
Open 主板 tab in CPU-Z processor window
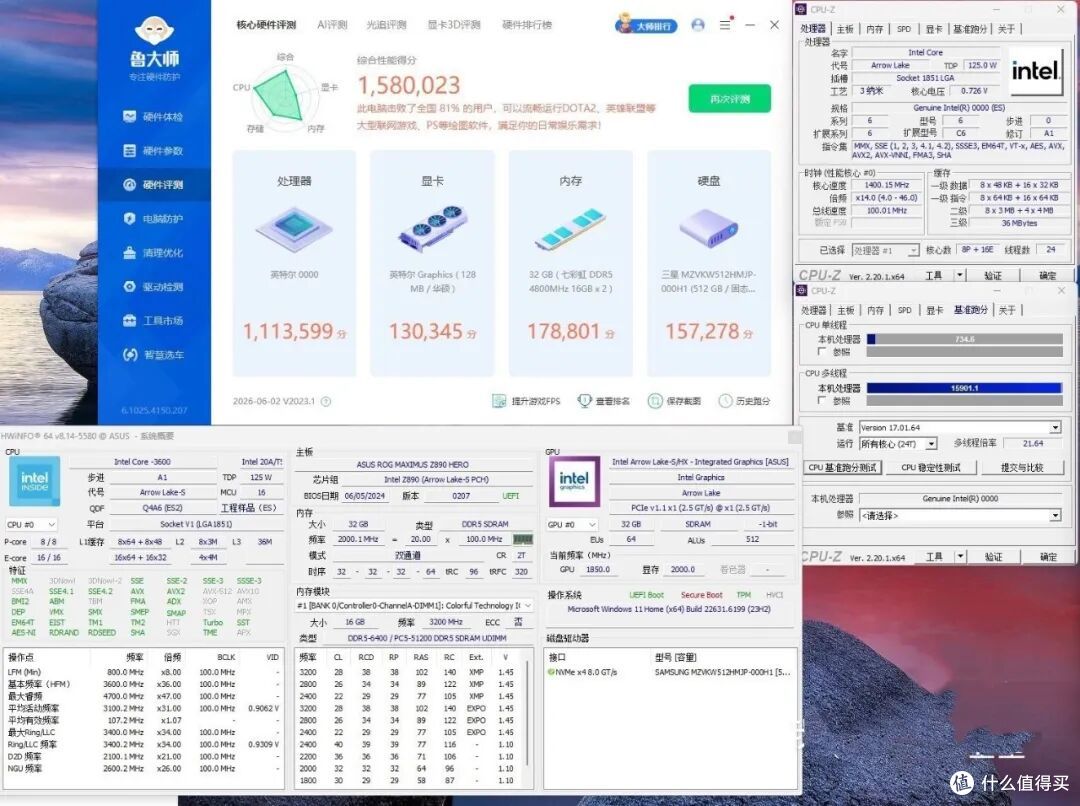[844, 29]
